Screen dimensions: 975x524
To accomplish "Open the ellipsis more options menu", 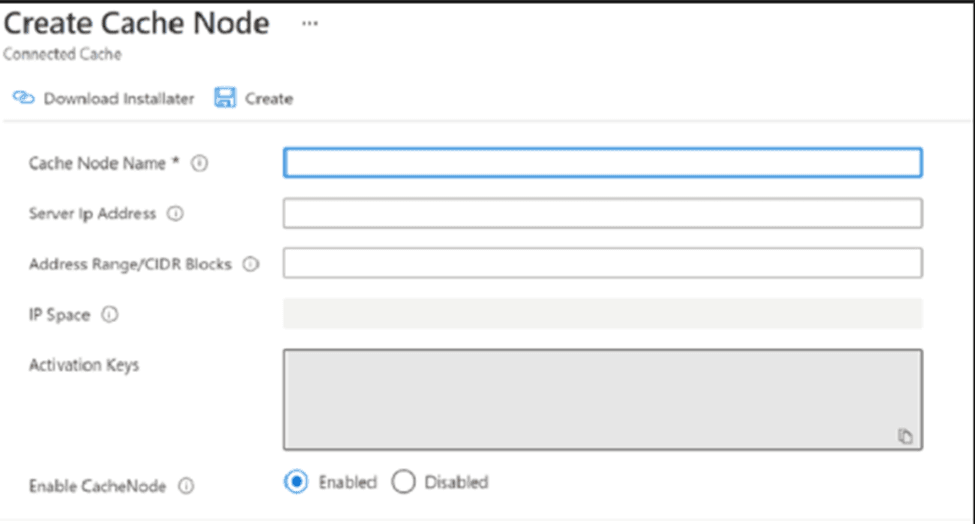I will 310,24.
